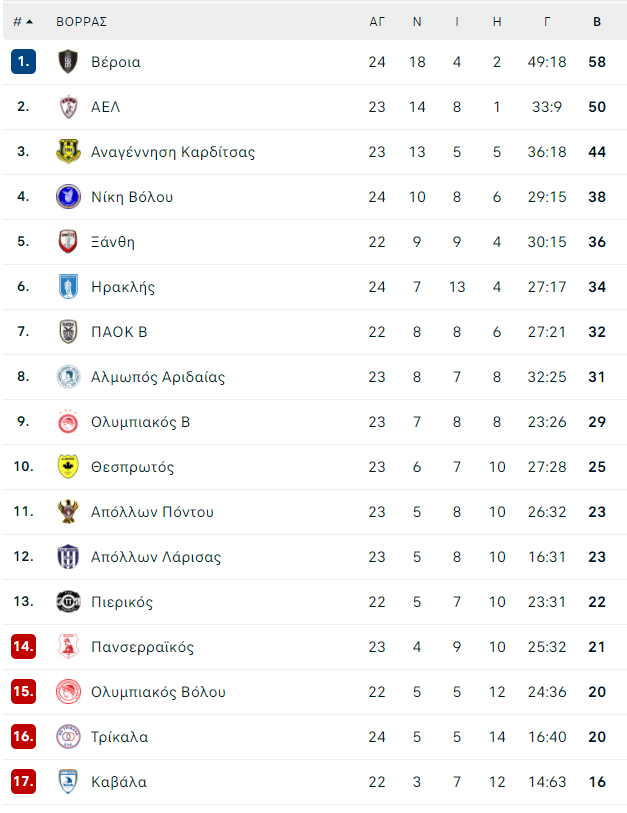Open the Πανσερραϊκός team link
627x813 pixels.
143,647
